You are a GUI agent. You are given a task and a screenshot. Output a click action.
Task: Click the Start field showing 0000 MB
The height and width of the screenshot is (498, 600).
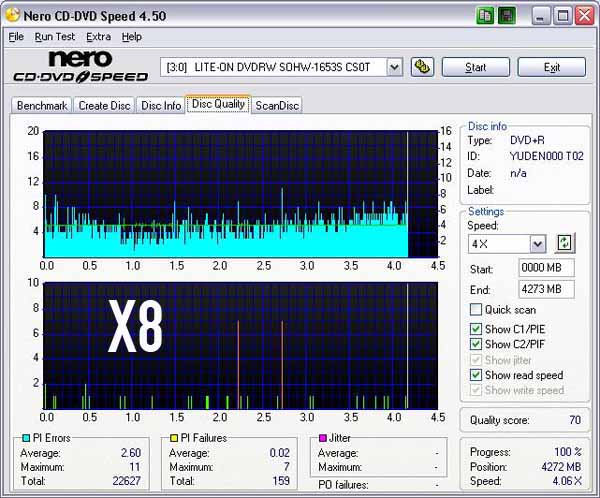(x=546, y=268)
